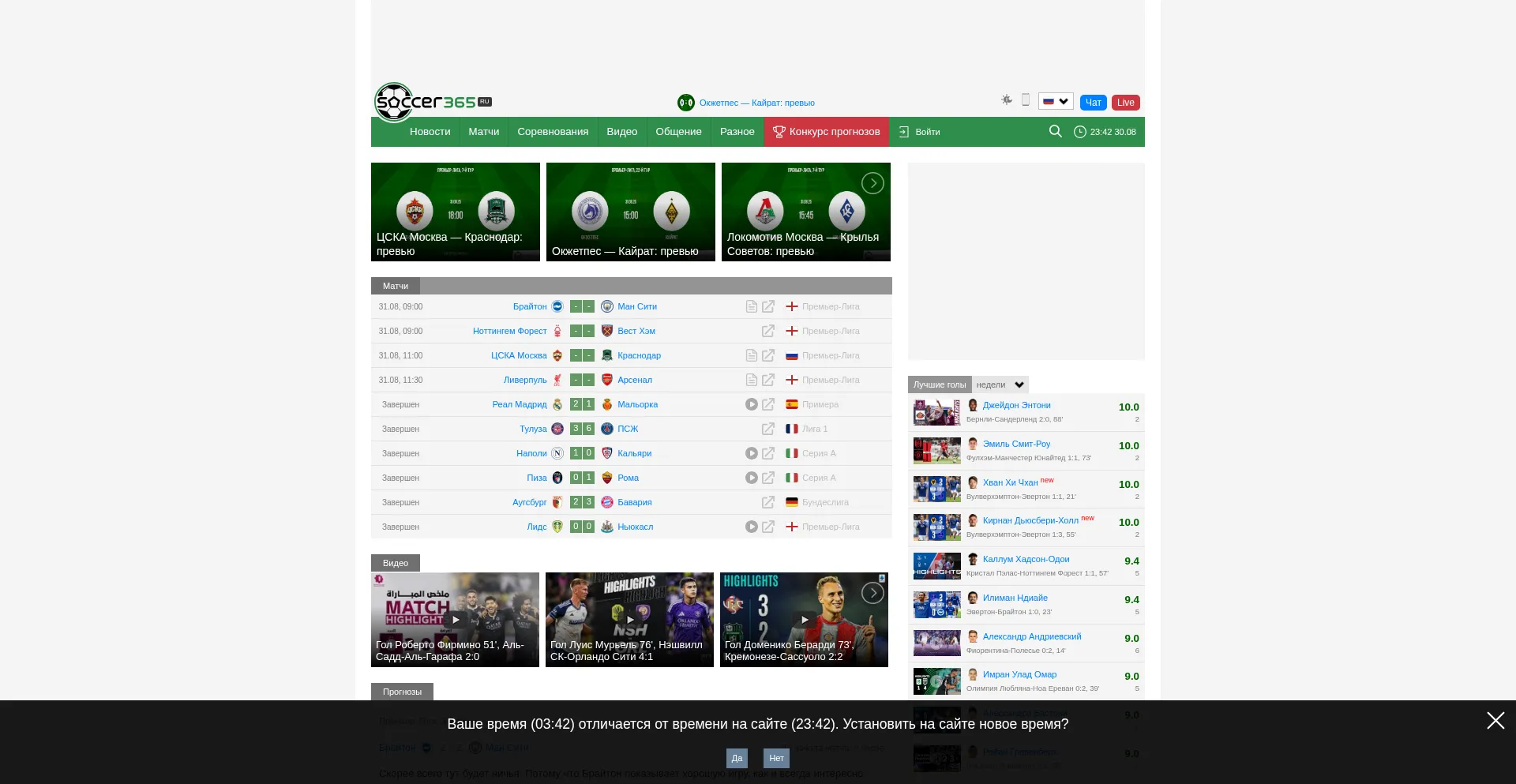Play video highlights for Лидс match
Screen dimensions: 1516x784
click(x=752, y=527)
